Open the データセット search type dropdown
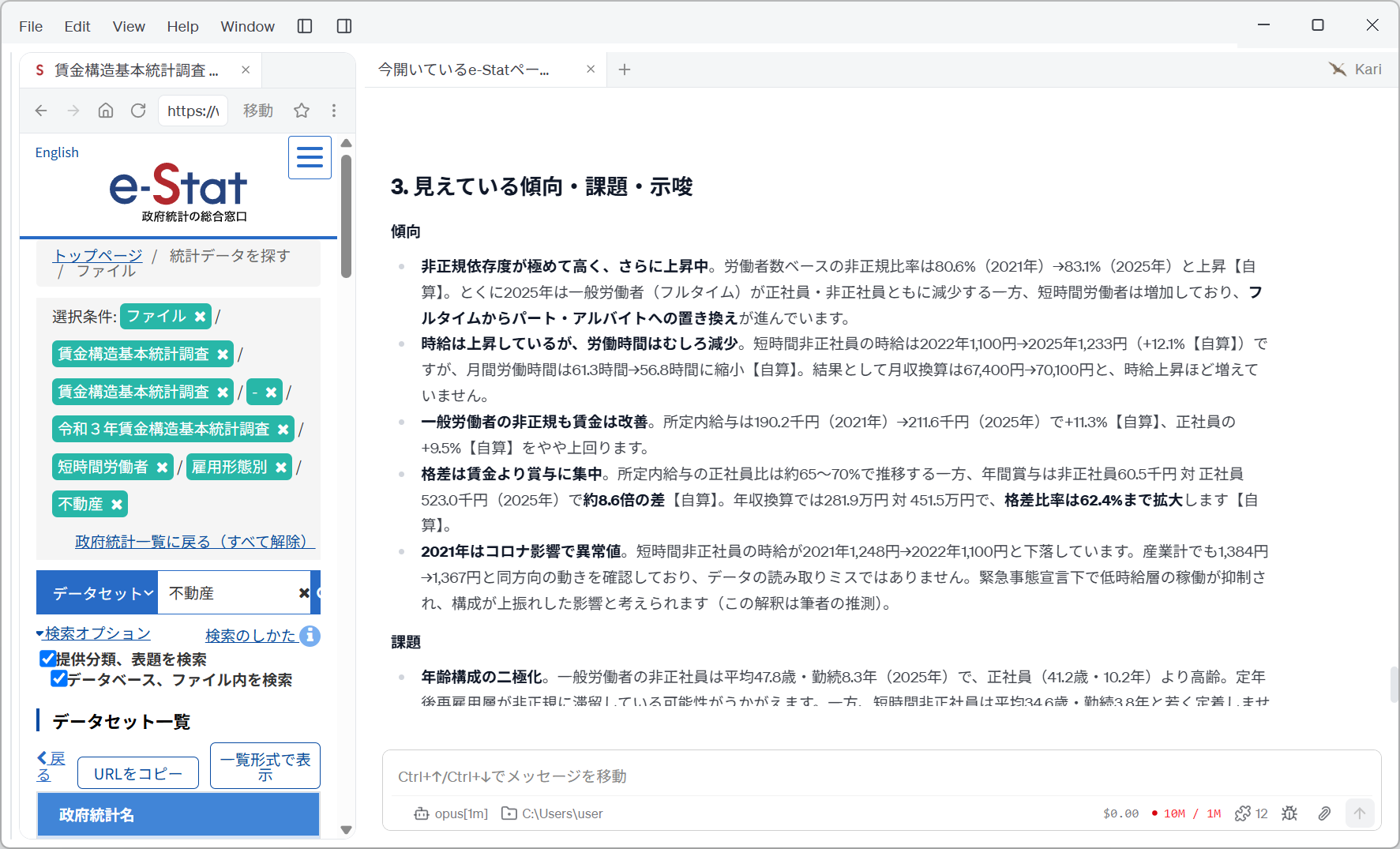Image resolution: width=1400 pixels, height=849 pixels. click(98, 593)
